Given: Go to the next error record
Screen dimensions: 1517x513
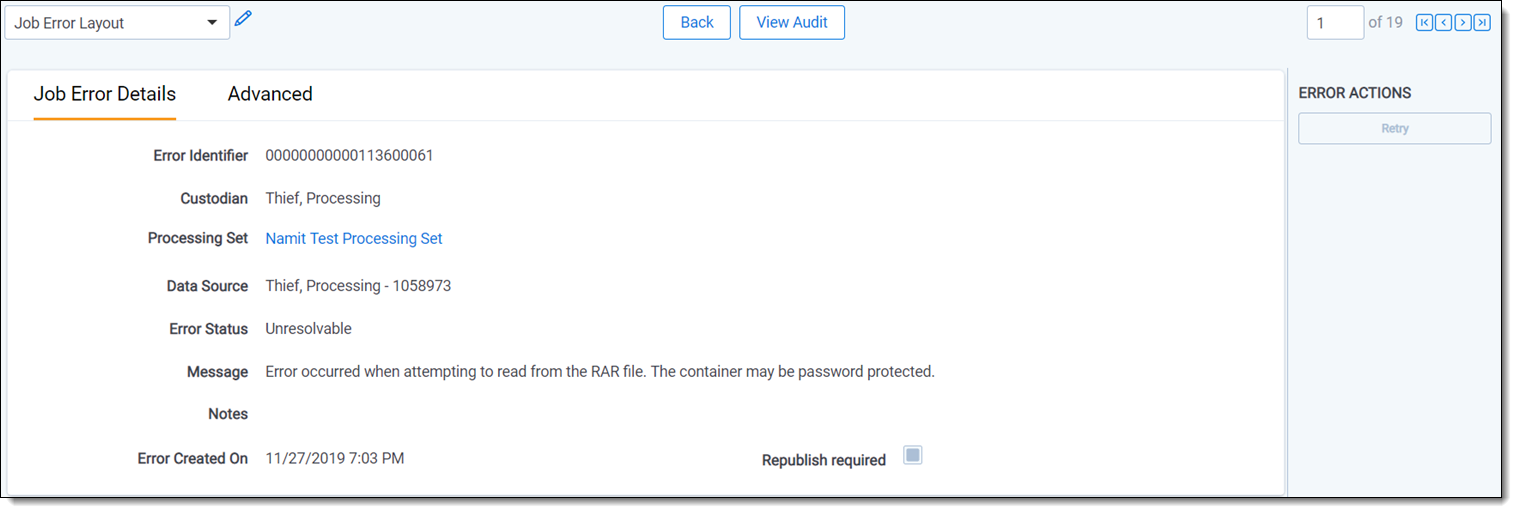Looking at the screenshot, I should coord(1463,23).
